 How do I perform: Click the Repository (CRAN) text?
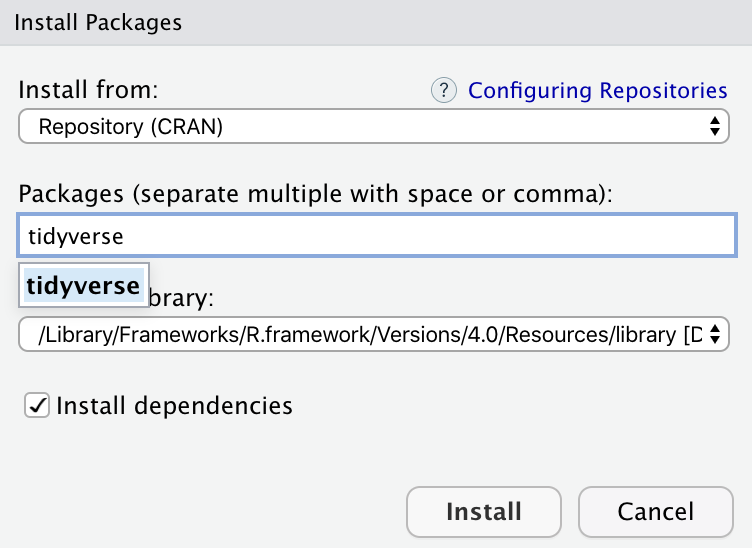[x=130, y=127]
